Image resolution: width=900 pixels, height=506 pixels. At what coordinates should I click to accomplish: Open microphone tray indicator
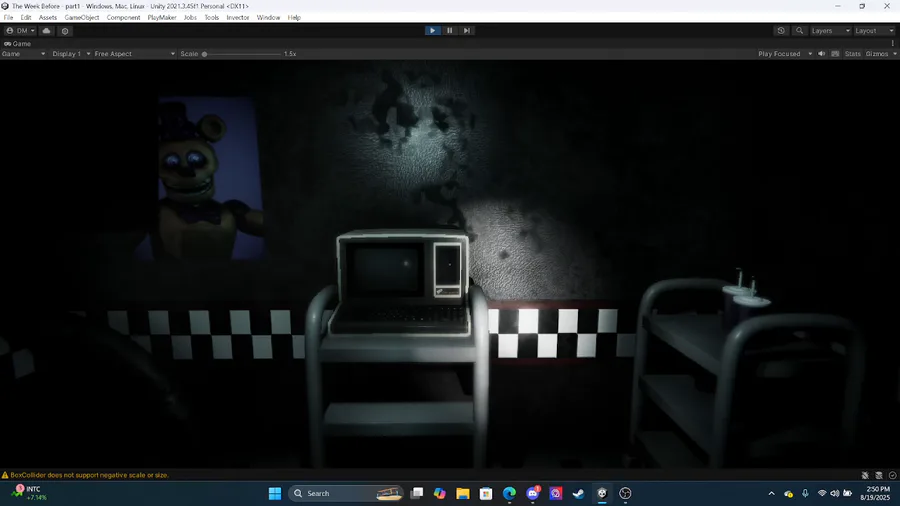(x=805, y=493)
